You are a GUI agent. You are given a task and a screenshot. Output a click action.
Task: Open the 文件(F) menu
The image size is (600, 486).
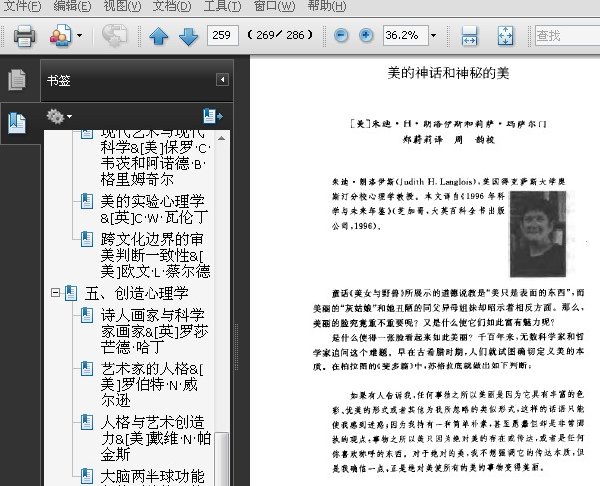tap(21, 6)
